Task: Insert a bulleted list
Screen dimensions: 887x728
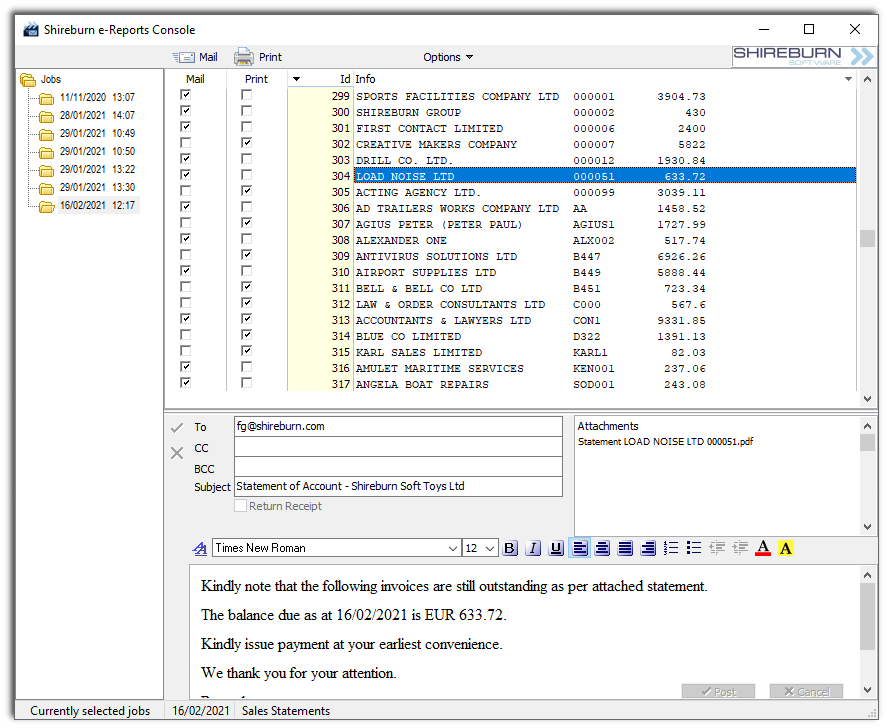Action: point(694,548)
